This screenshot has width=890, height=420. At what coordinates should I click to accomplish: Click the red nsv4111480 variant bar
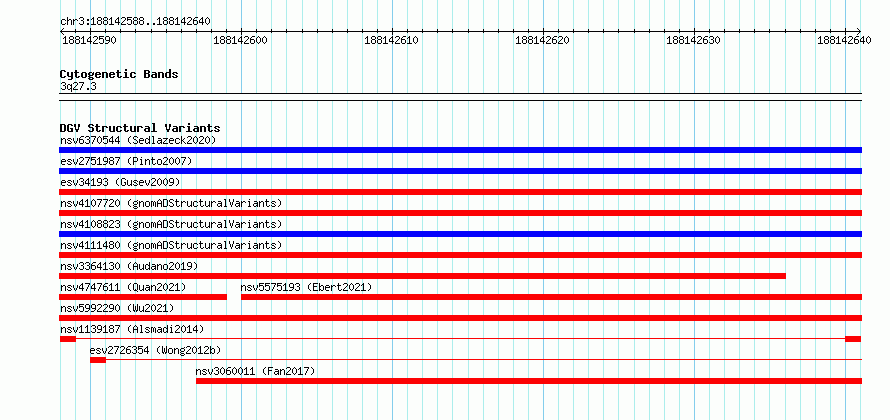(460, 255)
